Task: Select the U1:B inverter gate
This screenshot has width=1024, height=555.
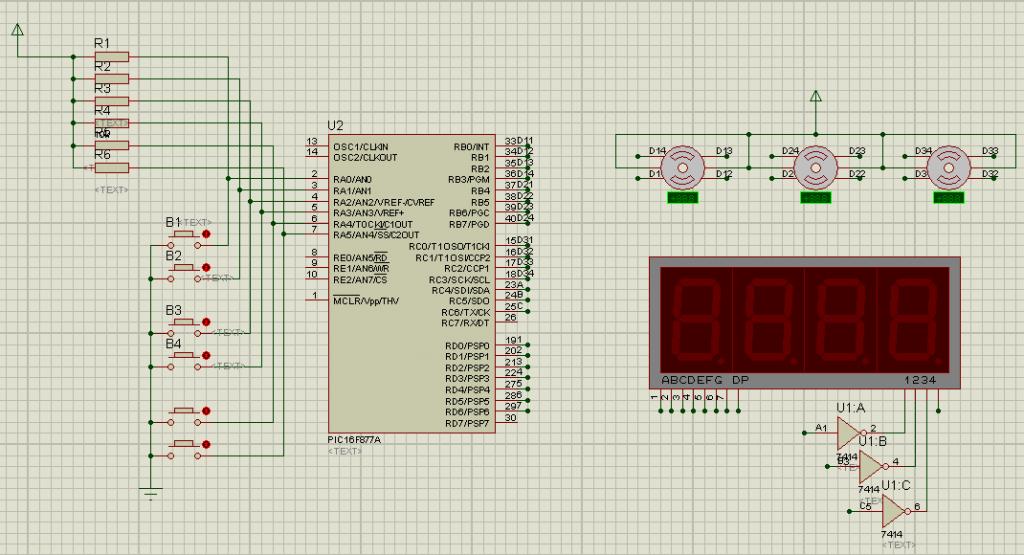Action: [872, 466]
